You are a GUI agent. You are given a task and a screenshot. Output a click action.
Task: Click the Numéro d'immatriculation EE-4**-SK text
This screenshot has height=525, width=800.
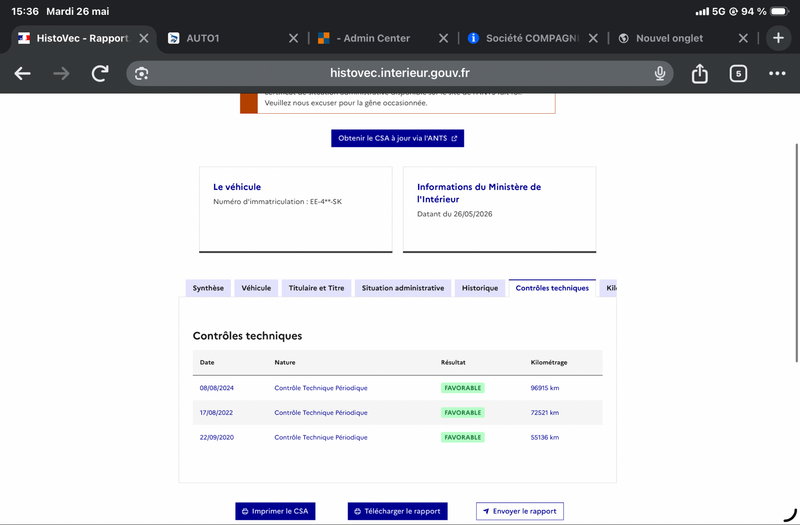coord(278,202)
